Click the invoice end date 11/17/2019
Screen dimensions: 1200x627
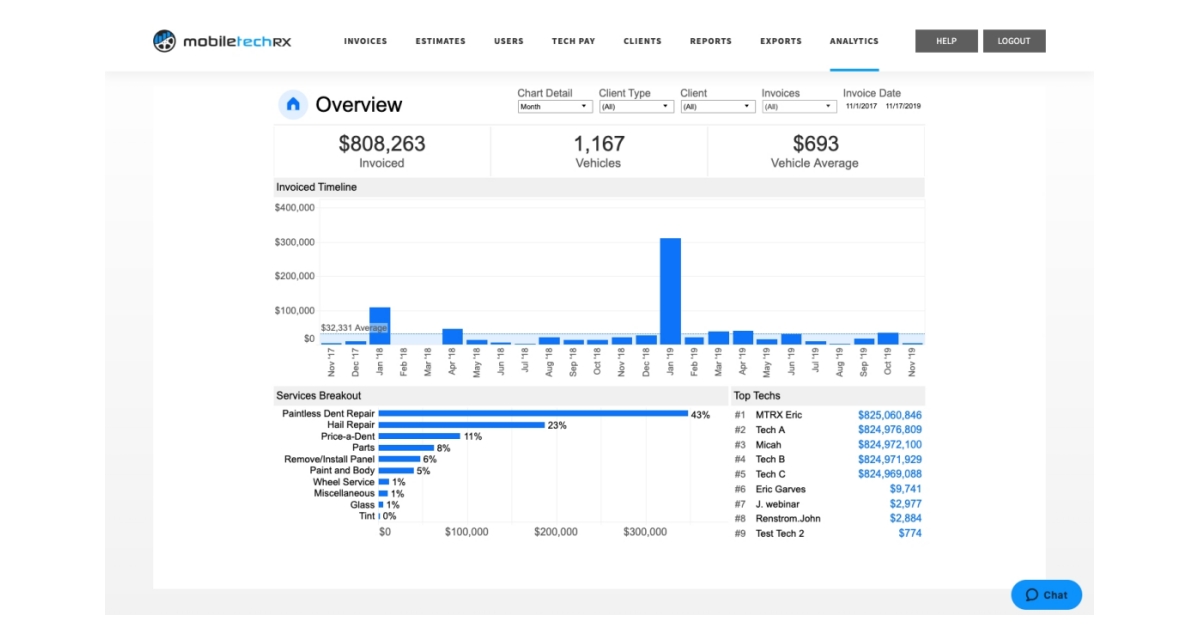[x=903, y=106]
